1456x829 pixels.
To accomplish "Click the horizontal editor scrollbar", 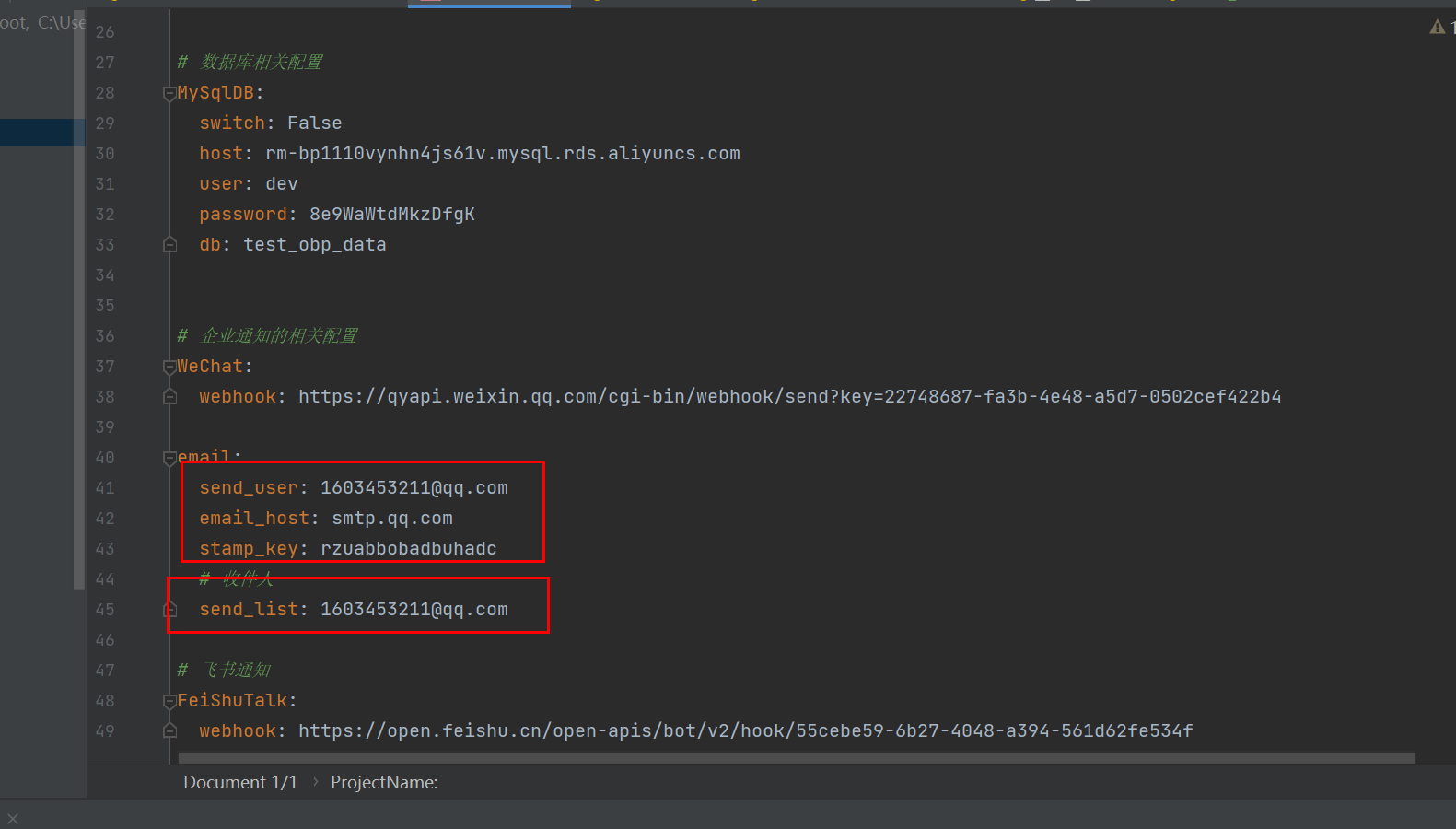I will [797, 758].
